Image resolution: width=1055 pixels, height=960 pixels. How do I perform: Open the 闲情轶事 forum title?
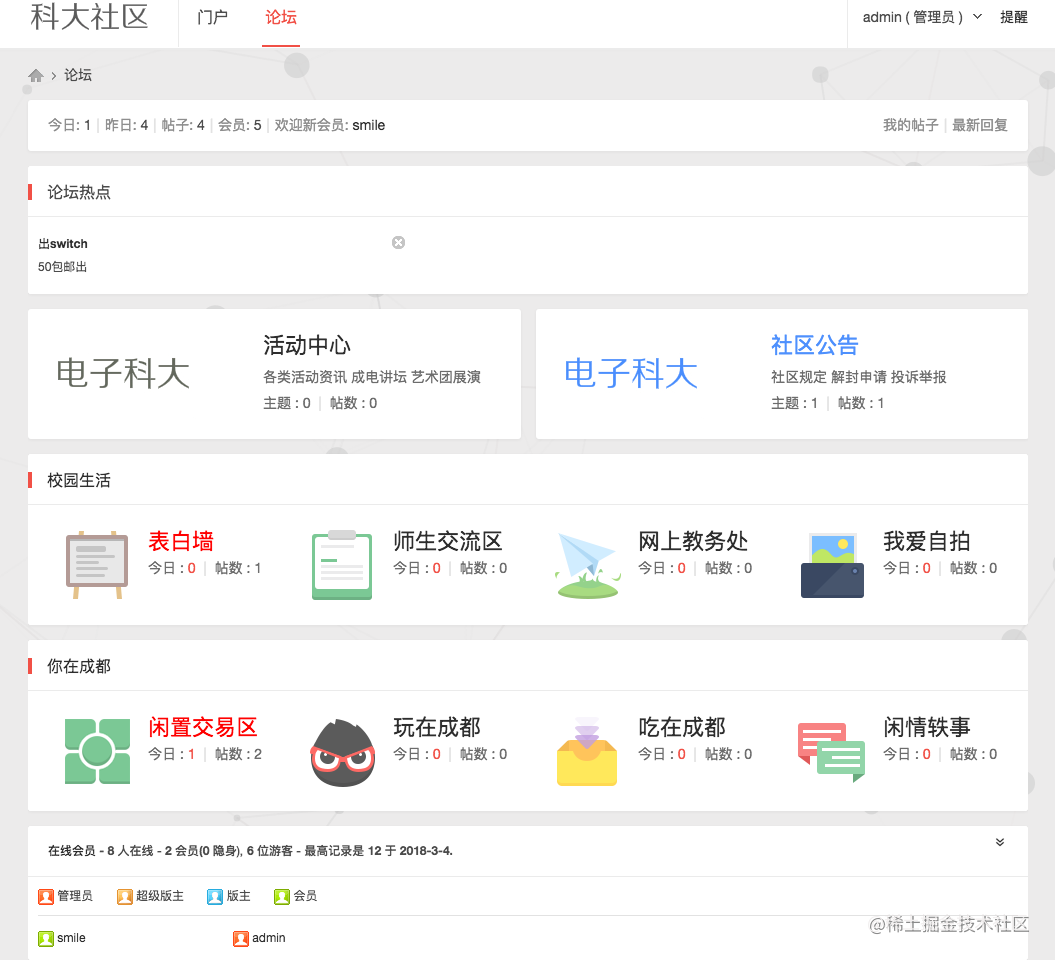point(926,727)
